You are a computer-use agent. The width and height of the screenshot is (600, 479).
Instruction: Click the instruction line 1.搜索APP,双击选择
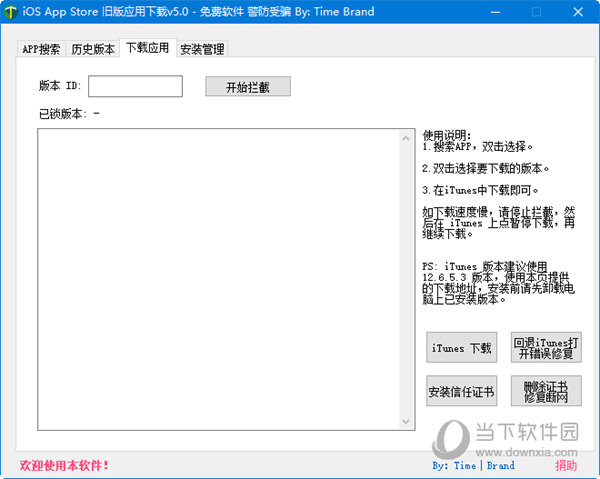click(x=478, y=147)
